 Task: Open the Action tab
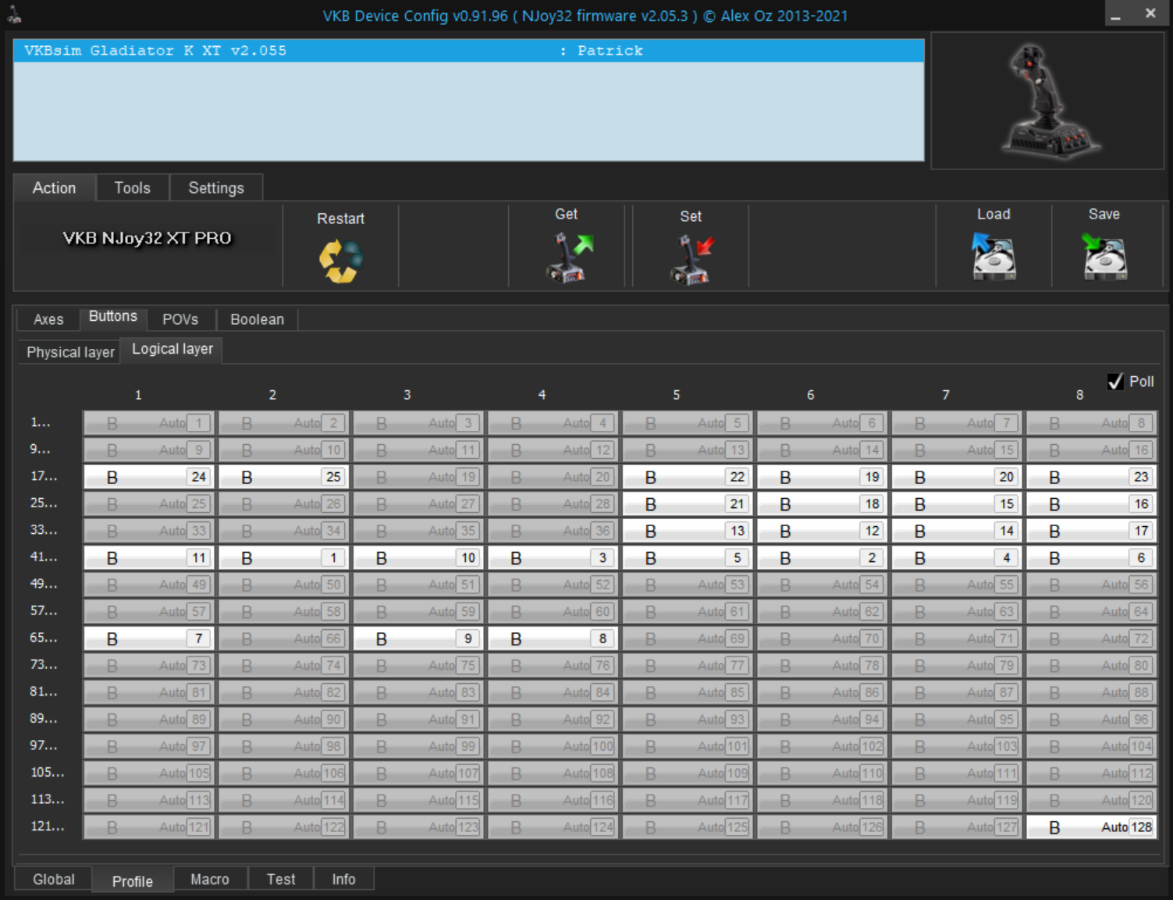tap(54, 188)
